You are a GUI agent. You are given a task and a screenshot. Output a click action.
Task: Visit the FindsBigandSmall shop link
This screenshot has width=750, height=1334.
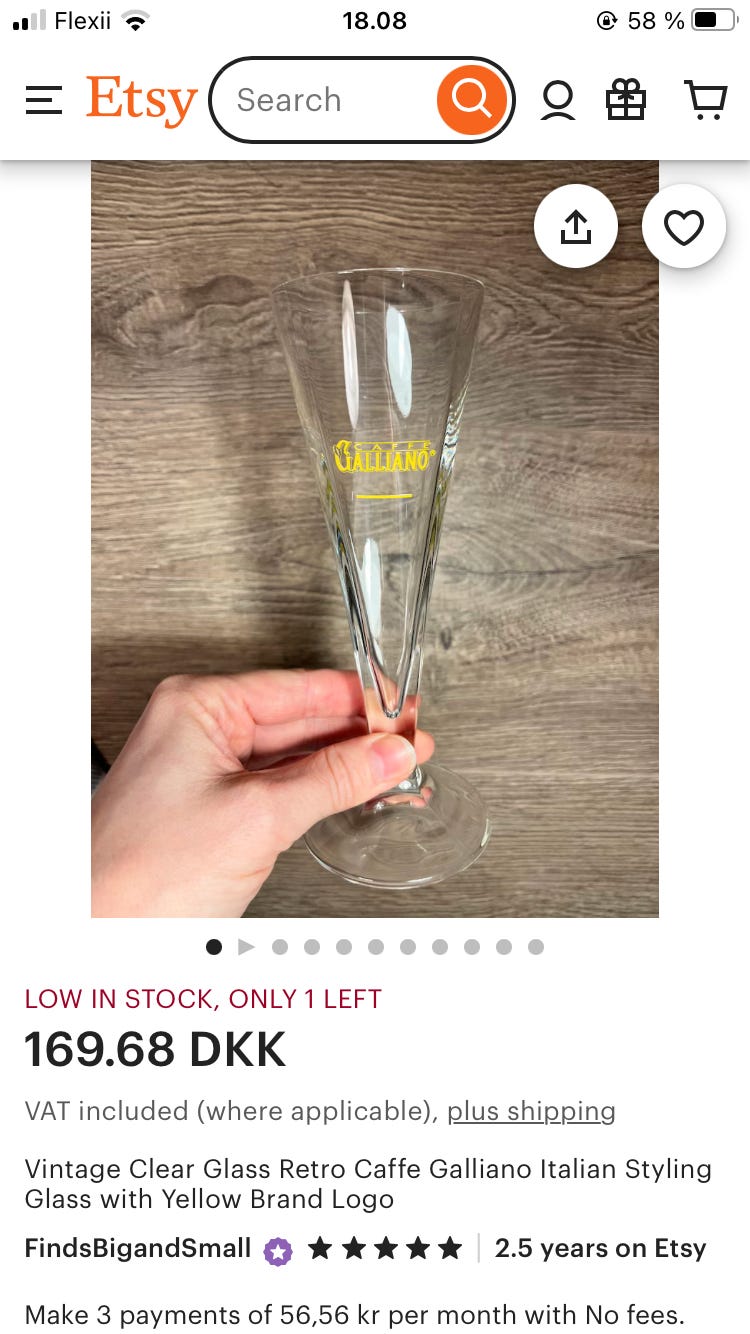pos(138,1248)
